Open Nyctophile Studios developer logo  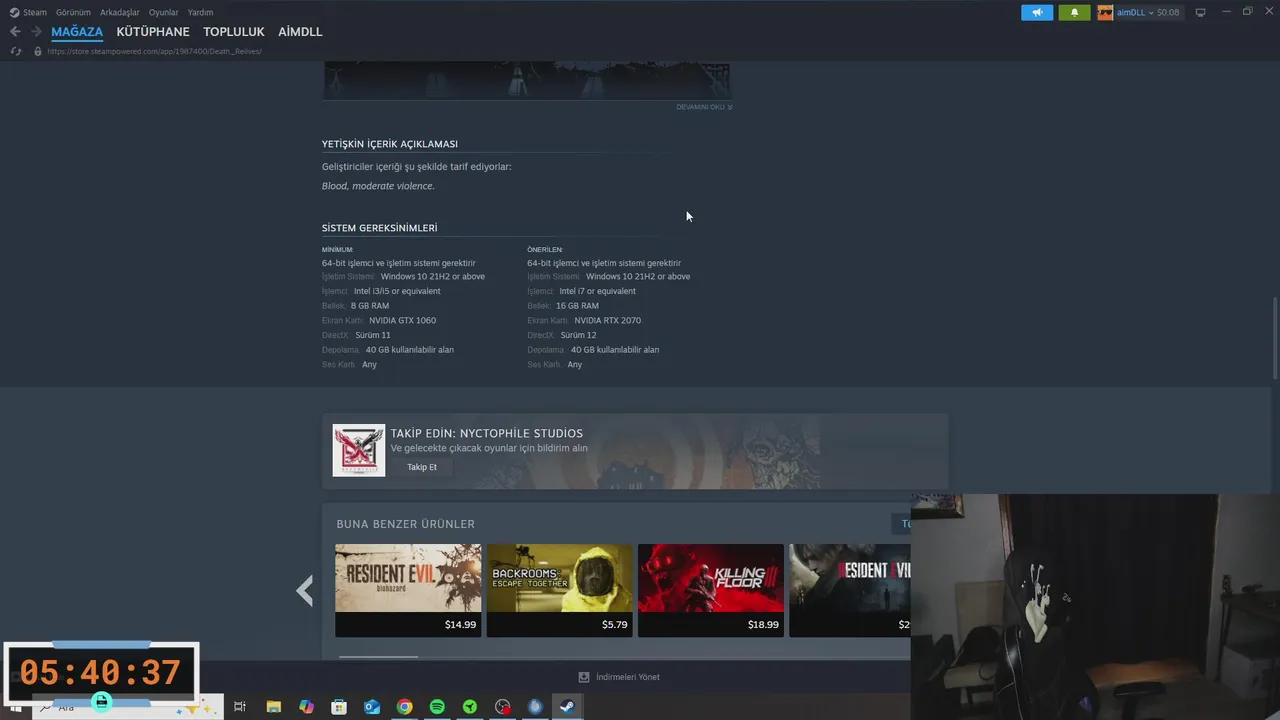coord(359,450)
